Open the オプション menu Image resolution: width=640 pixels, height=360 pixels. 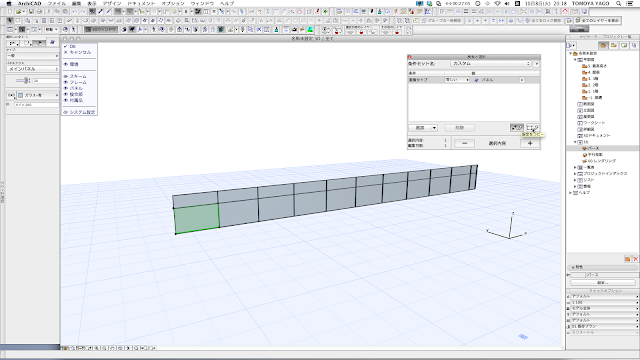173,3
